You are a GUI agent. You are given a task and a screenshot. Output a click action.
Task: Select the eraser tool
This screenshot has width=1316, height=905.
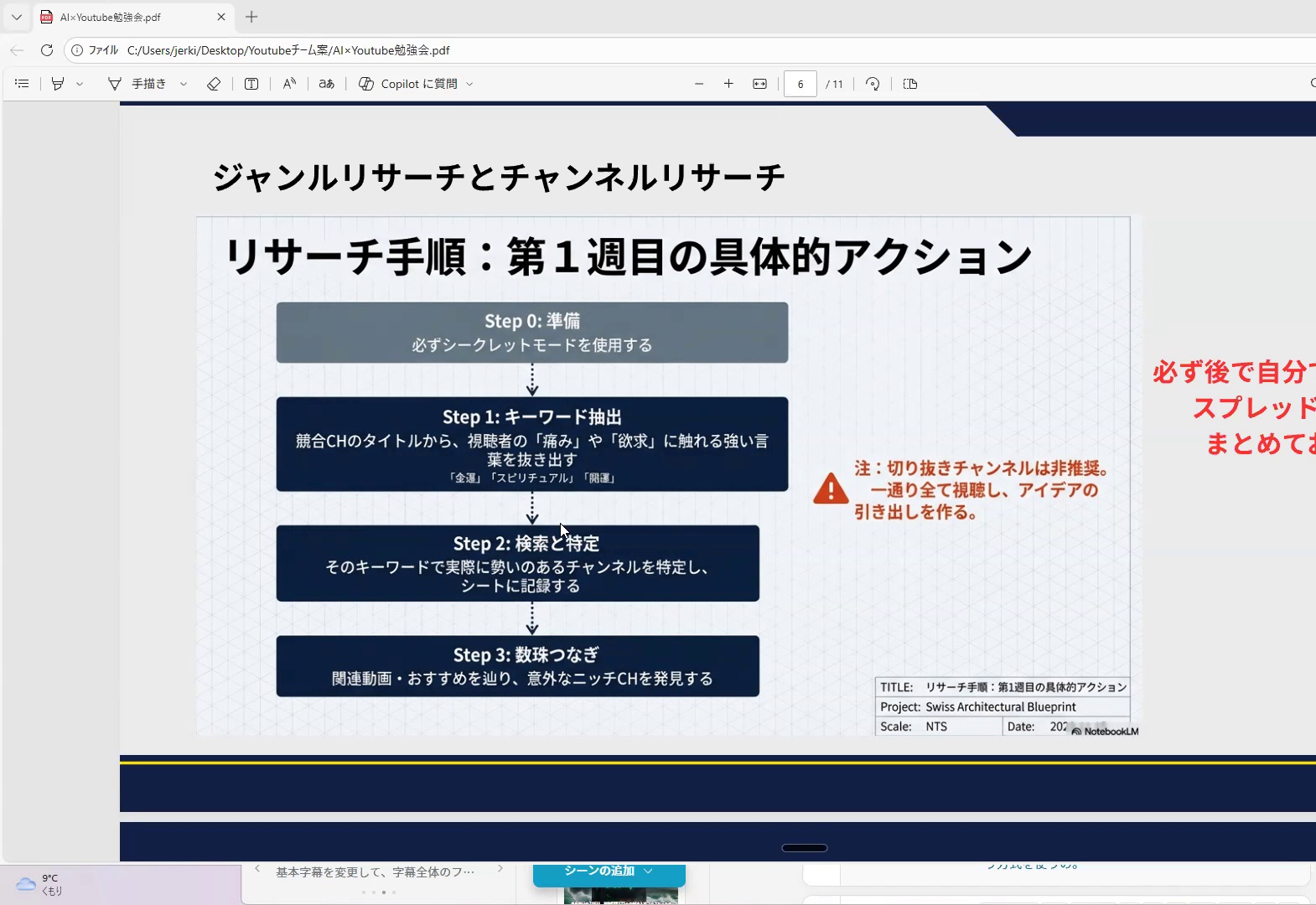[214, 84]
